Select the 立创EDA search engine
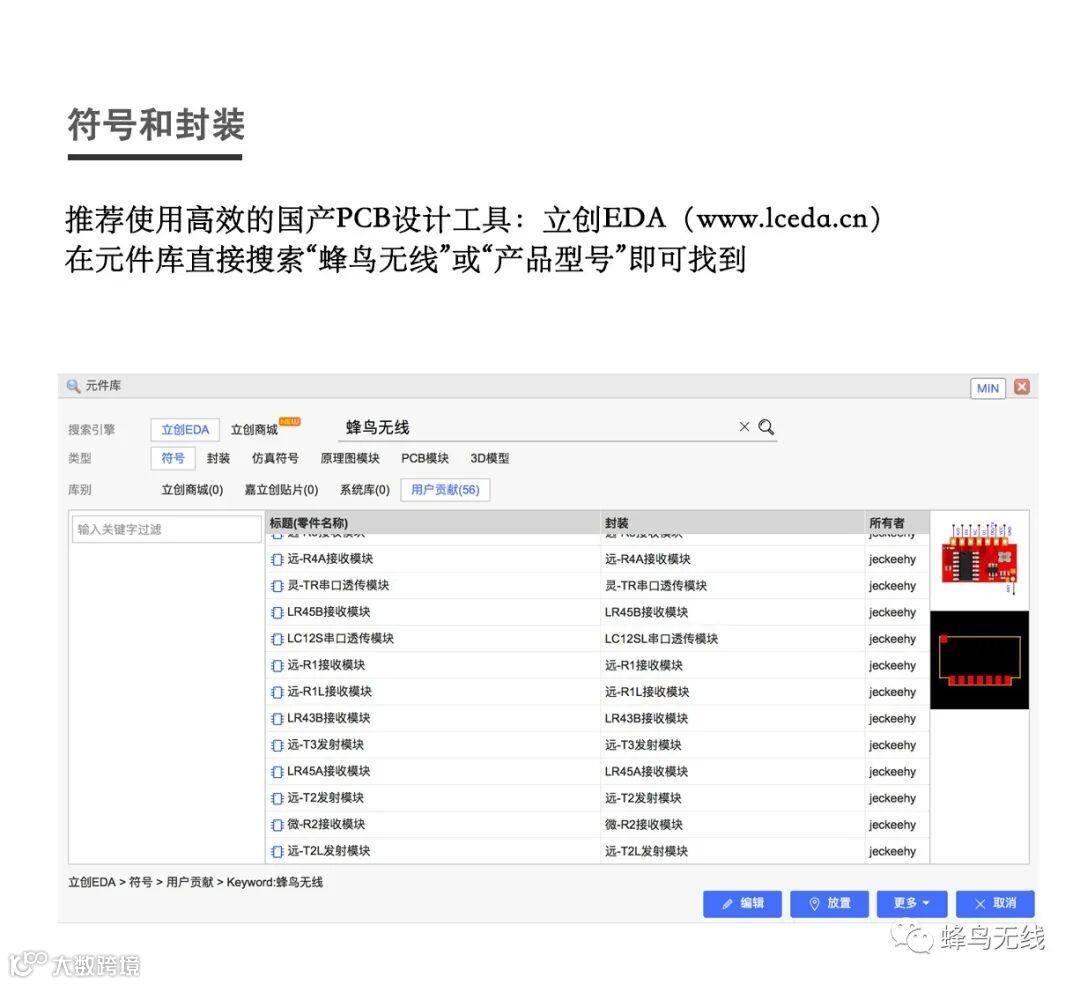 tap(185, 430)
